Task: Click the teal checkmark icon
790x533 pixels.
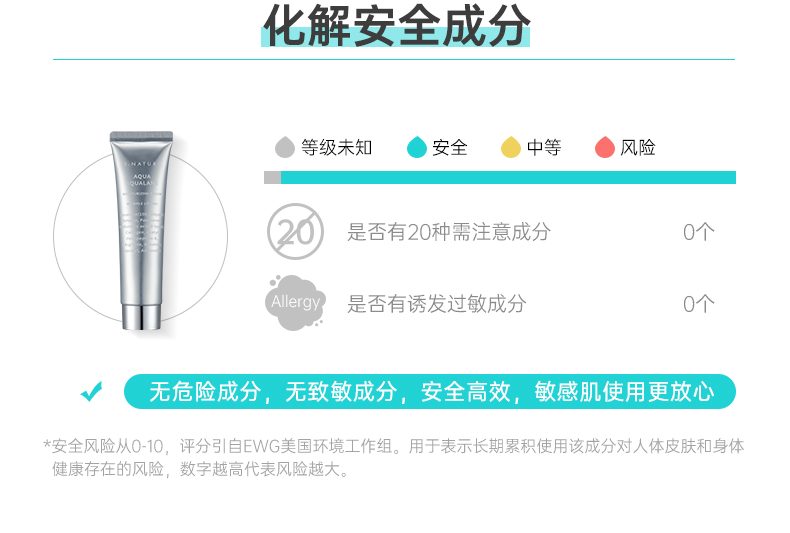Action: 92,391
